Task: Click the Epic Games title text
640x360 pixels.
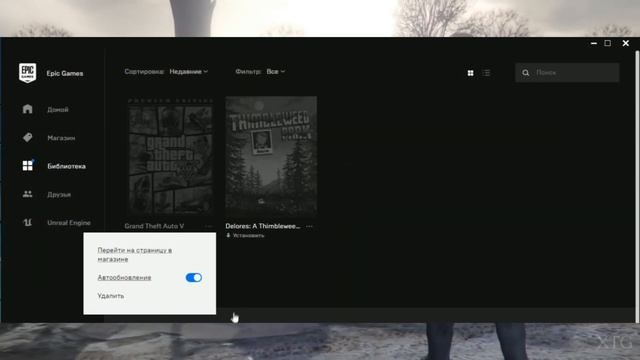Action: tap(64, 73)
